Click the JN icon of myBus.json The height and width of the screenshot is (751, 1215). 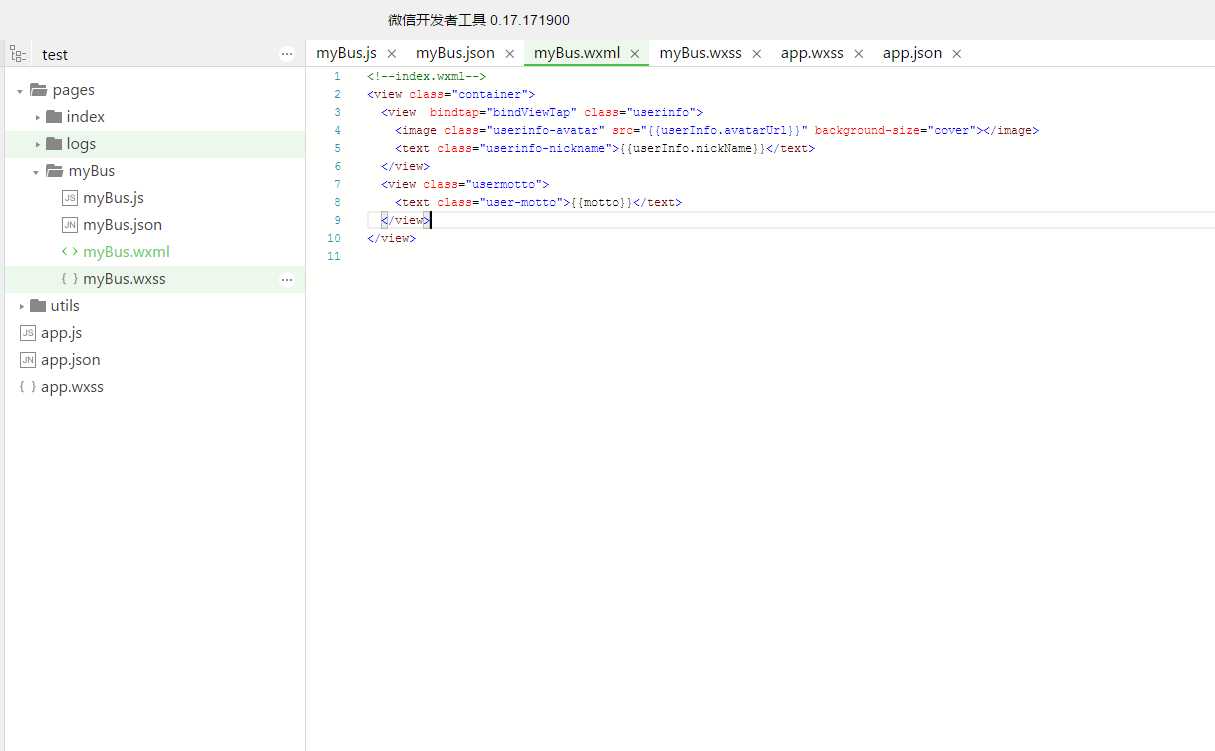(70, 225)
